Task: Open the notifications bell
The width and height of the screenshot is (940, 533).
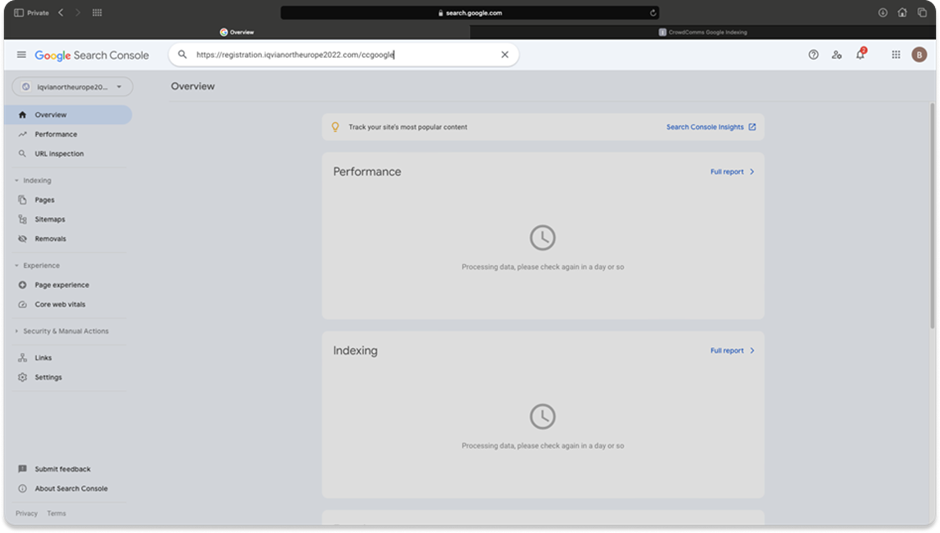Action: click(x=860, y=55)
